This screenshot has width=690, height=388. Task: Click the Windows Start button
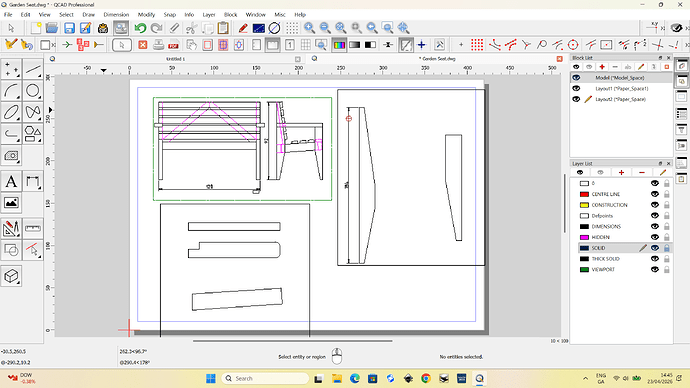[211, 378]
